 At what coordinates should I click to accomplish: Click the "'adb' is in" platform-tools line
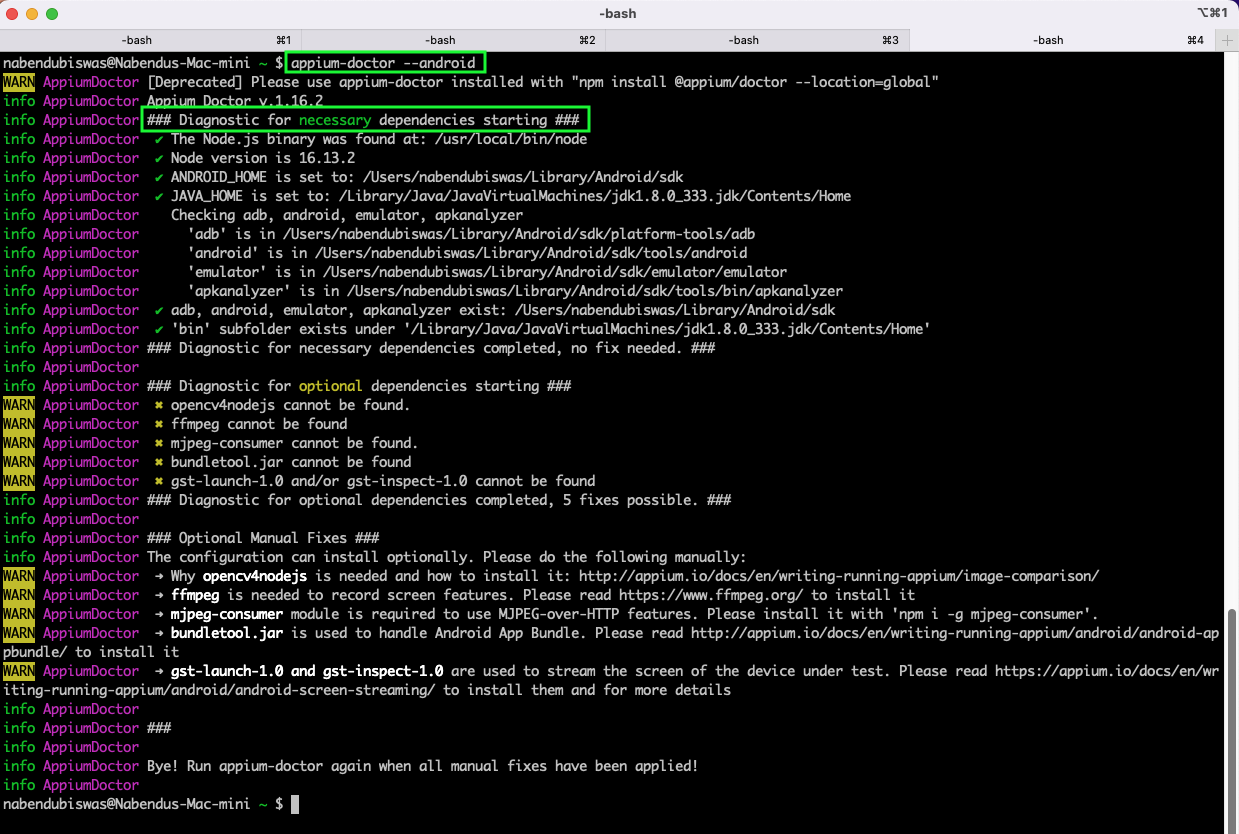pyautogui.click(x=471, y=234)
